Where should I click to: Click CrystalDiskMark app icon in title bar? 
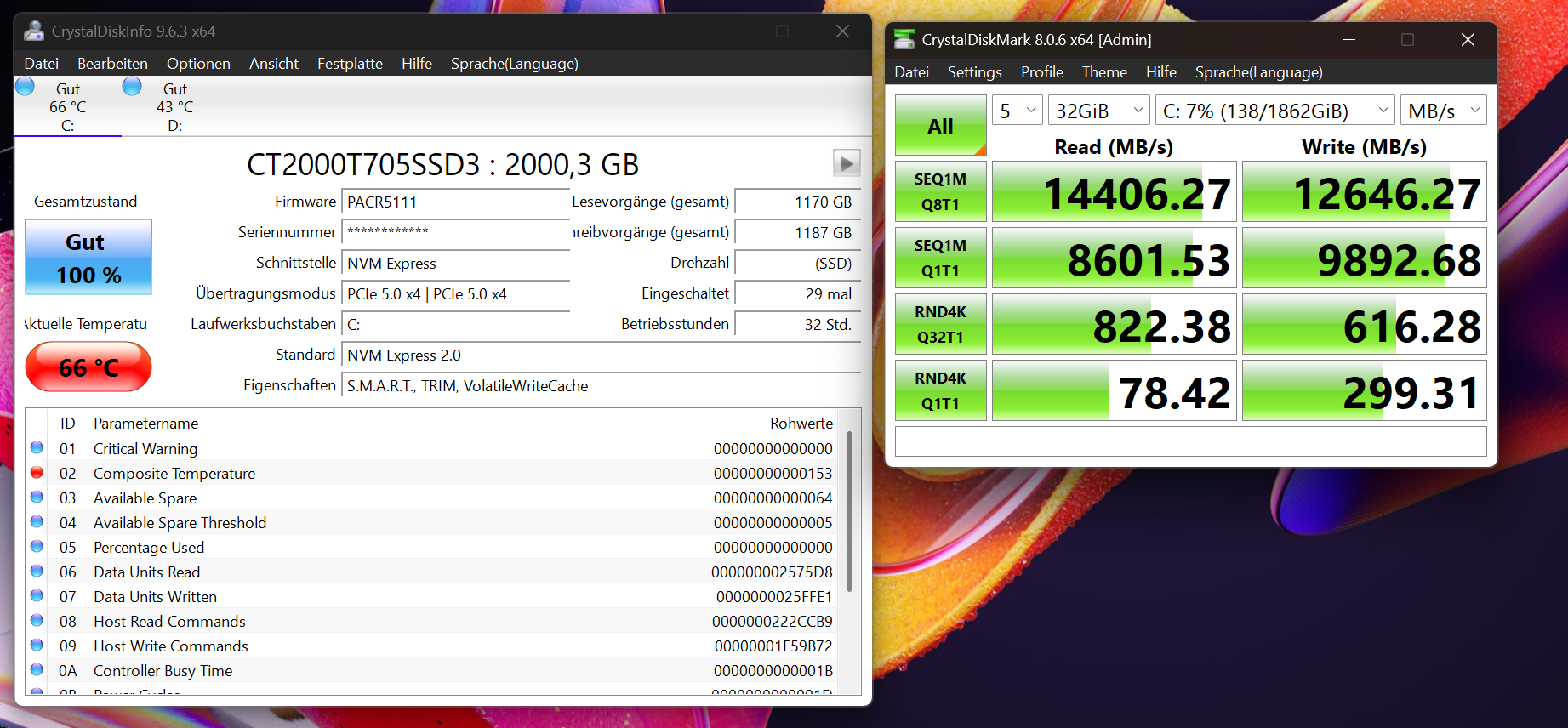click(904, 39)
